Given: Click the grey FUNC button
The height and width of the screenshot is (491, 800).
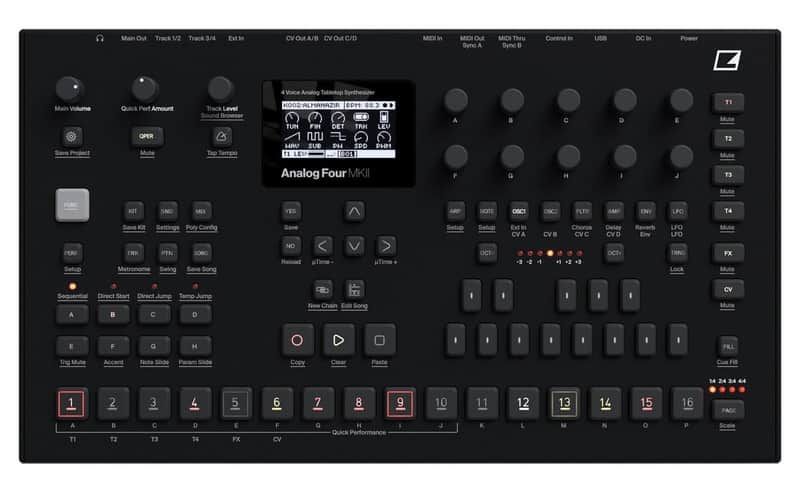Looking at the screenshot, I should click(72, 205).
